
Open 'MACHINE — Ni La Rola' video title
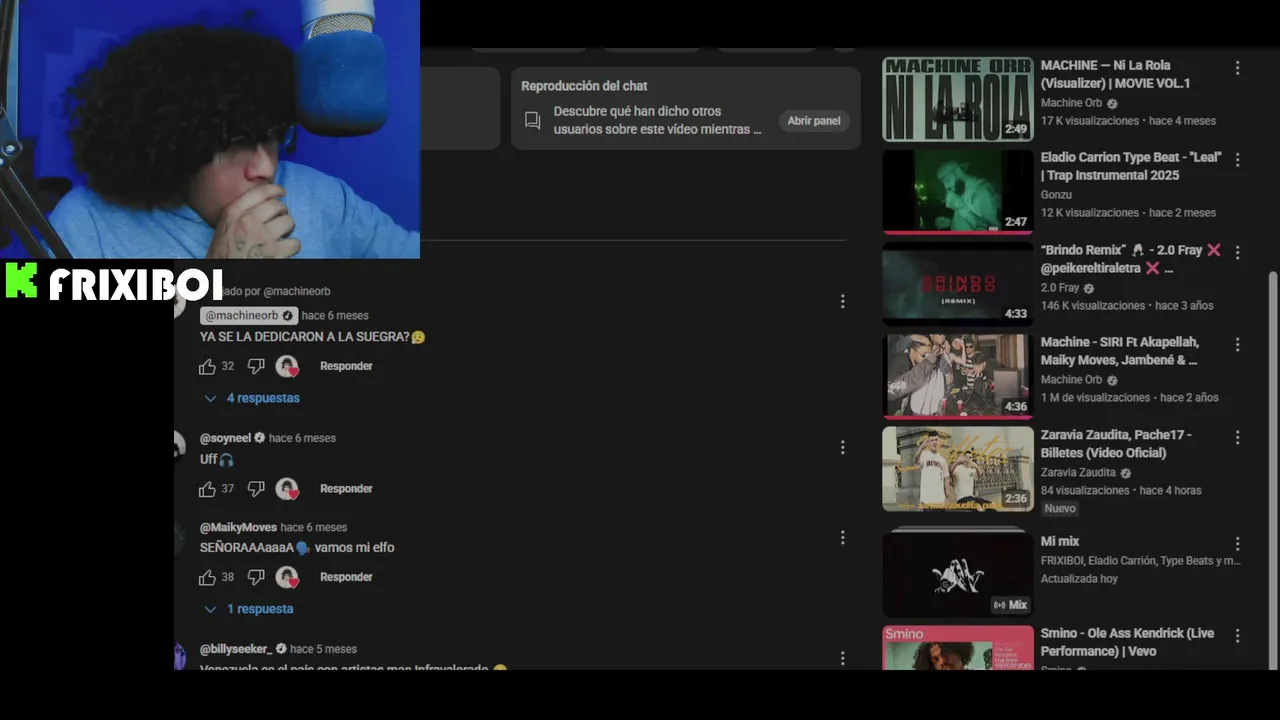tap(1115, 75)
